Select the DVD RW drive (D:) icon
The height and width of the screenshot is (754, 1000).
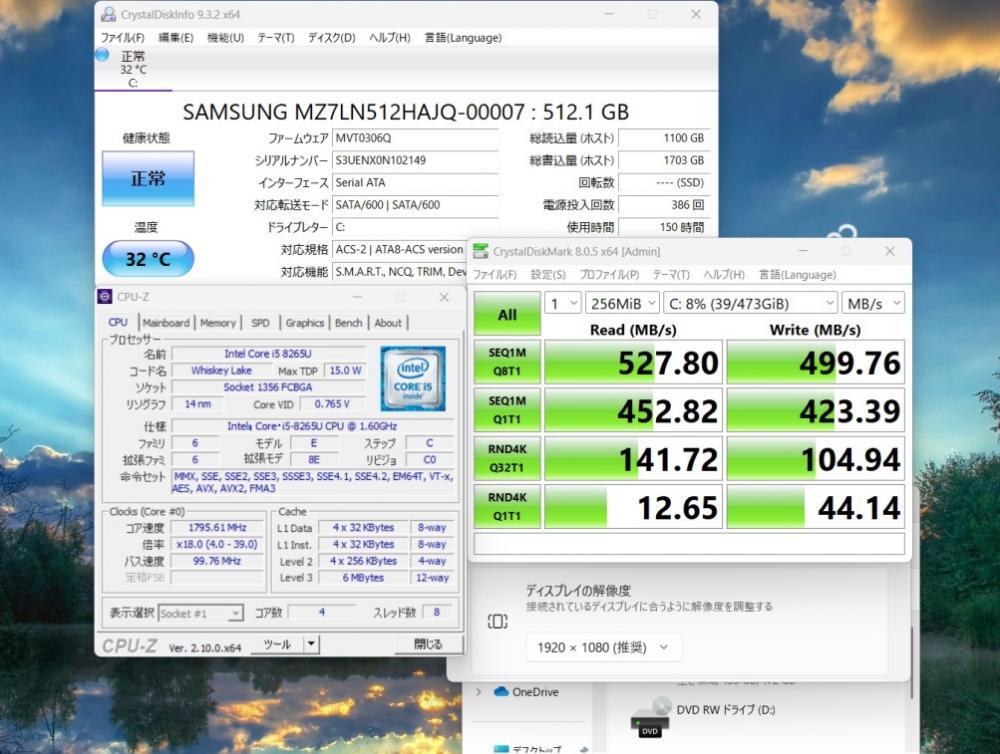pyautogui.click(x=651, y=718)
